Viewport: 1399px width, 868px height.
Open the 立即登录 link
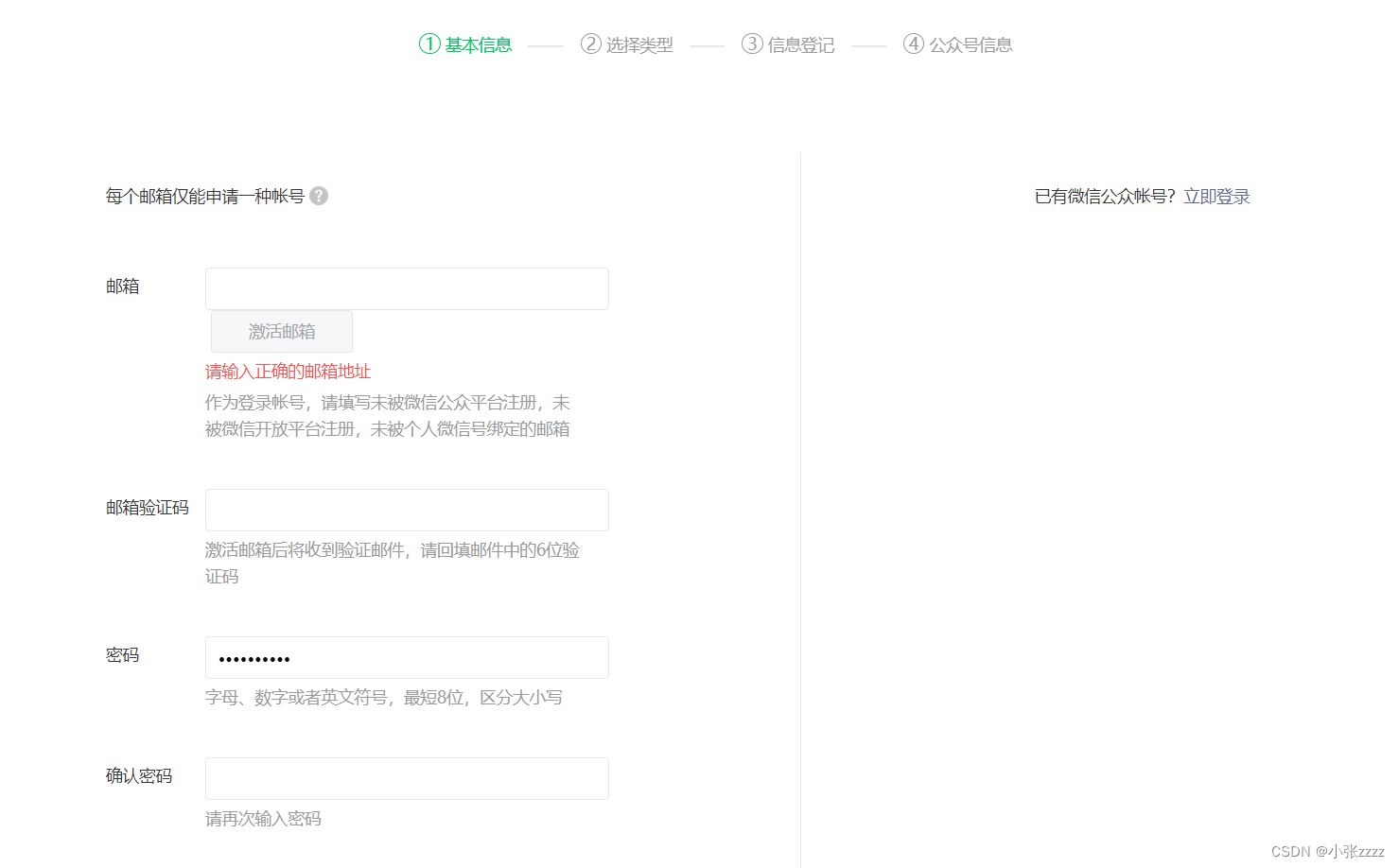coord(1216,197)
